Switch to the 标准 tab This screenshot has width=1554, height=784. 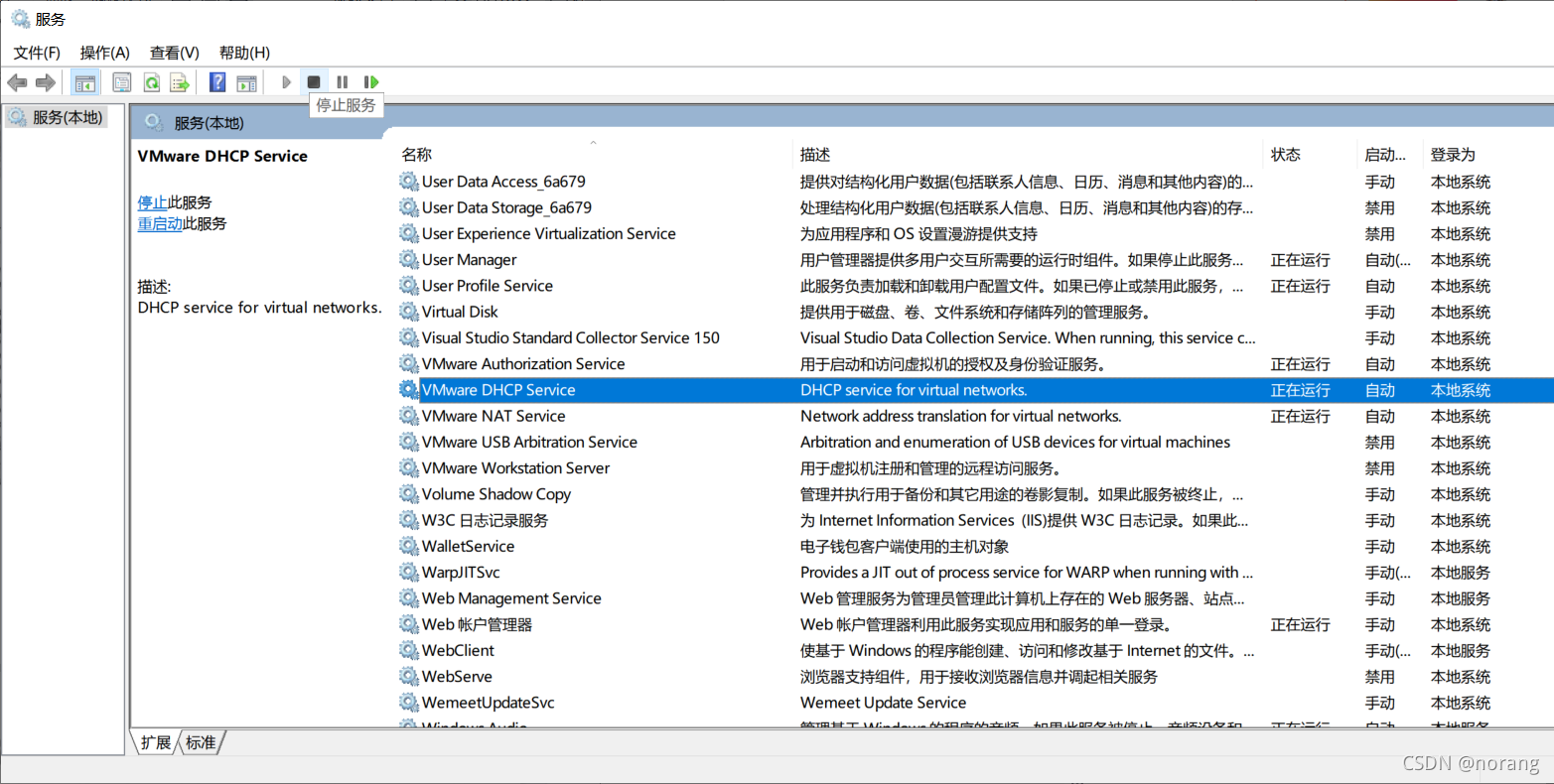pos(201,742)
